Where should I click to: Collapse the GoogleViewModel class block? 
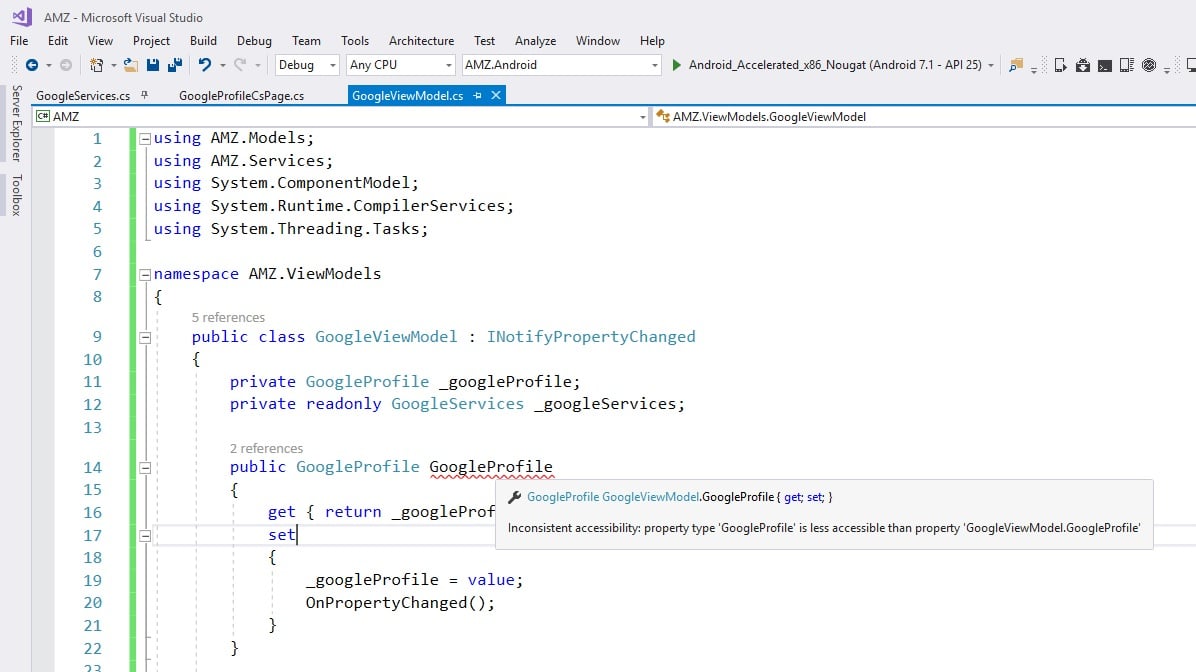(x=145, y=337)
